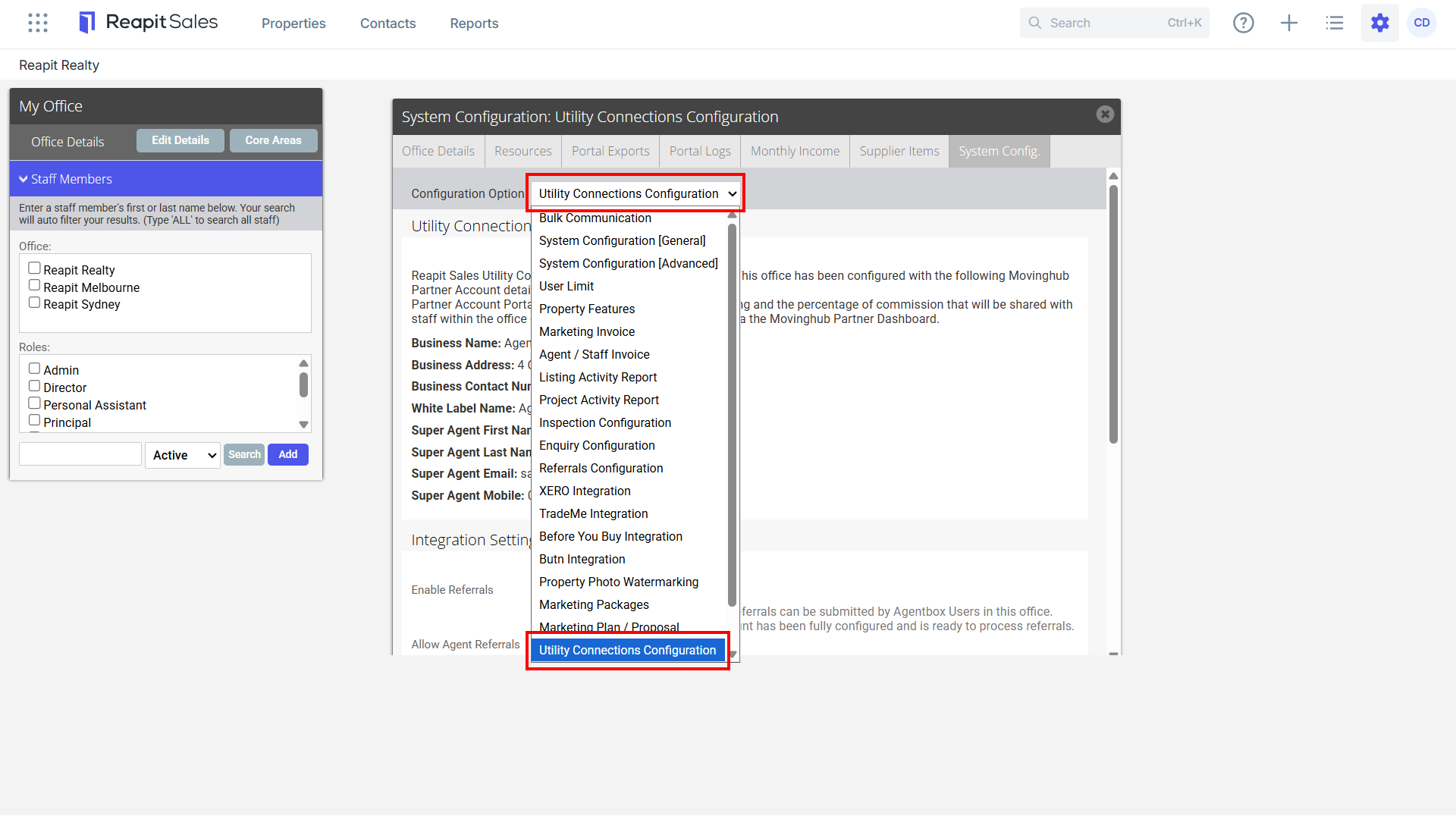The width and height of the screenshot is (1456, 819).
Task: Collapse the Staff Members section
Action: (166, 179)
